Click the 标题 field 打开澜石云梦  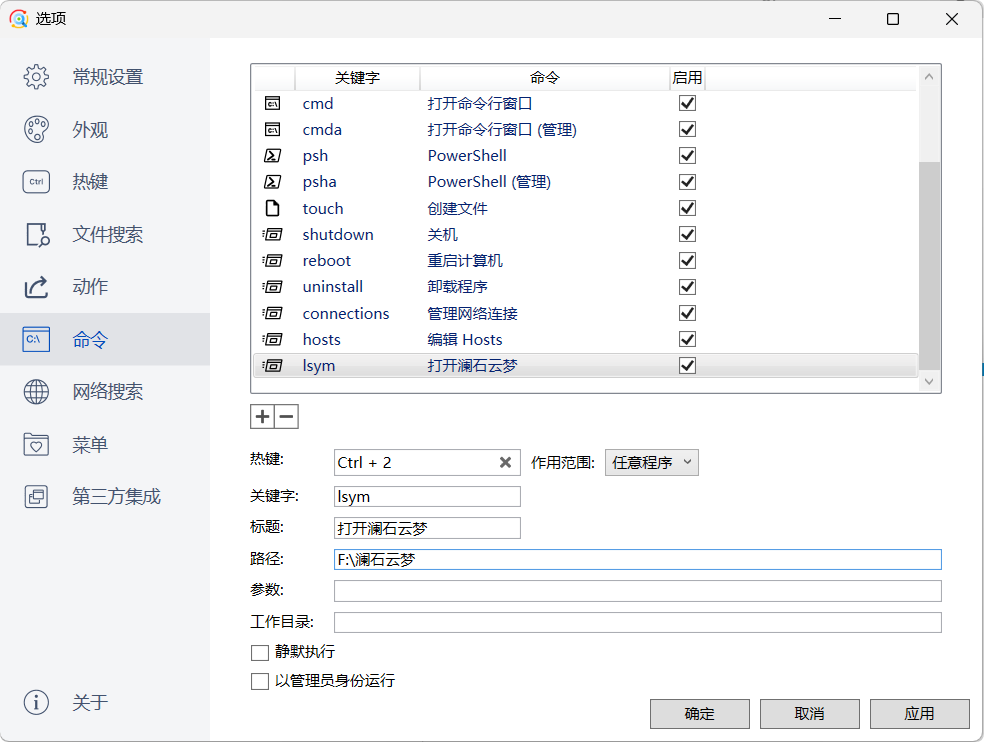pyautogui.click(x=427, y=528)
